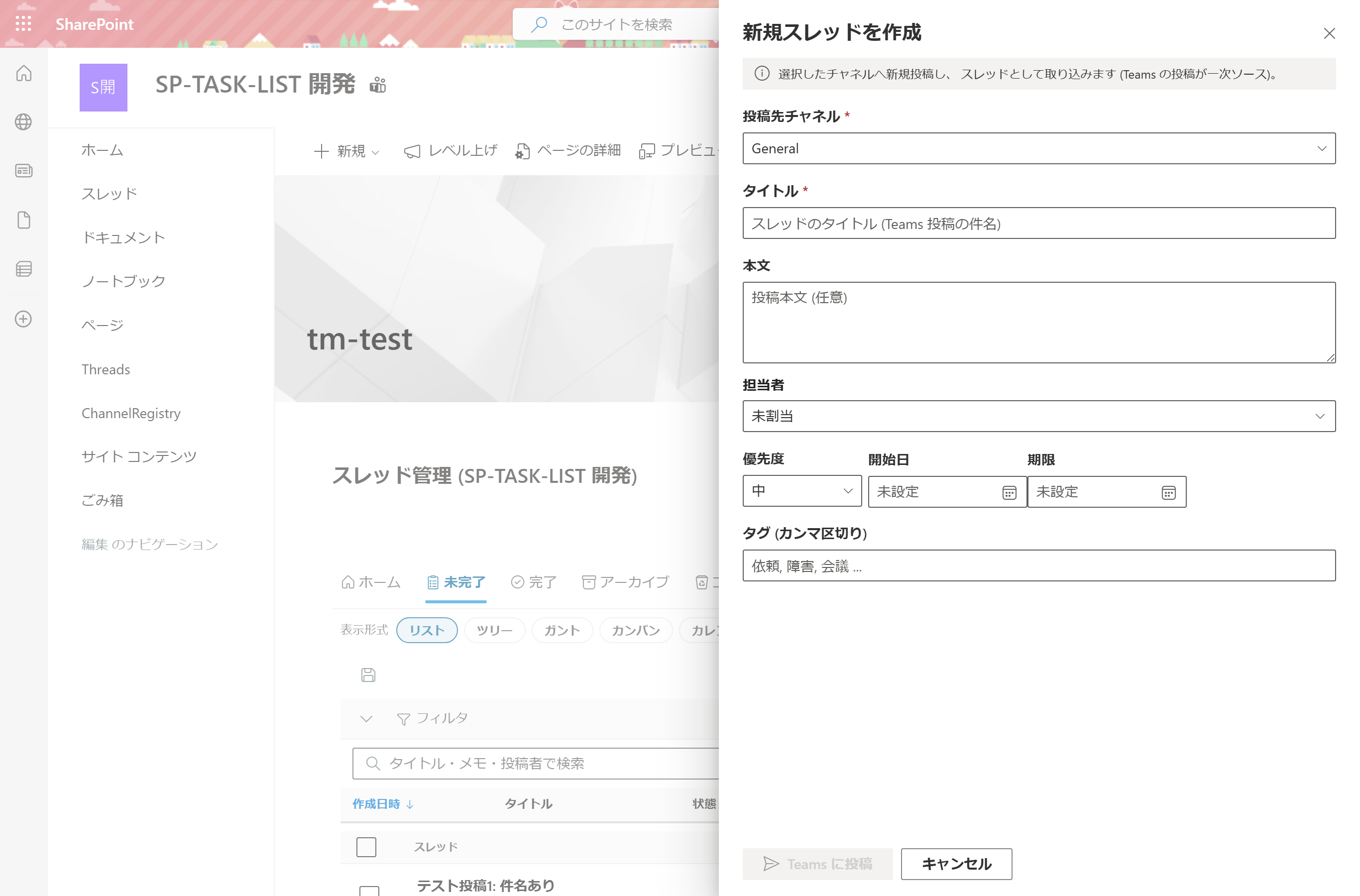Select the リスト view pill
1360x896 pixels.
point(427,630)
